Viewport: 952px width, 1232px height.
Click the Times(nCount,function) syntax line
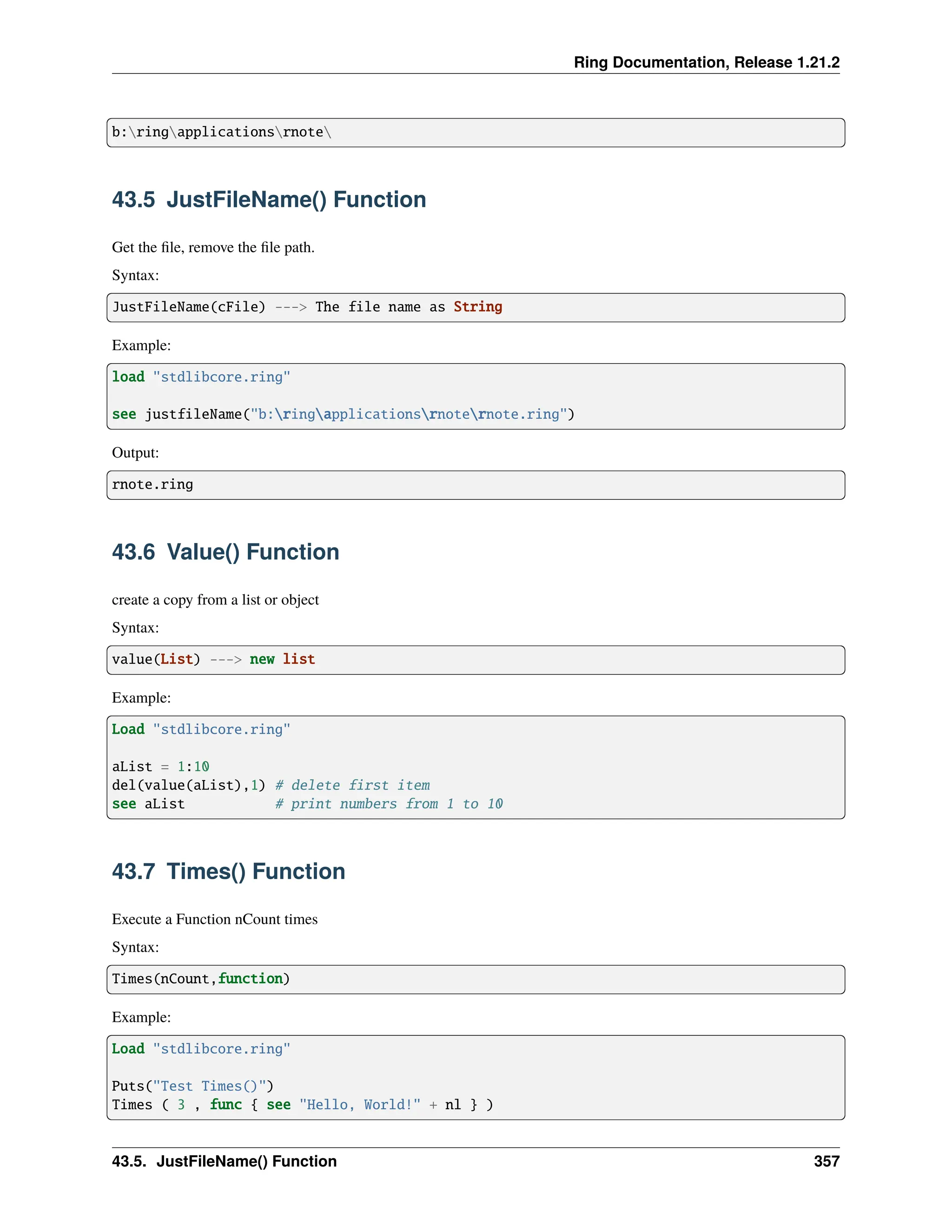tap(200, 979)
